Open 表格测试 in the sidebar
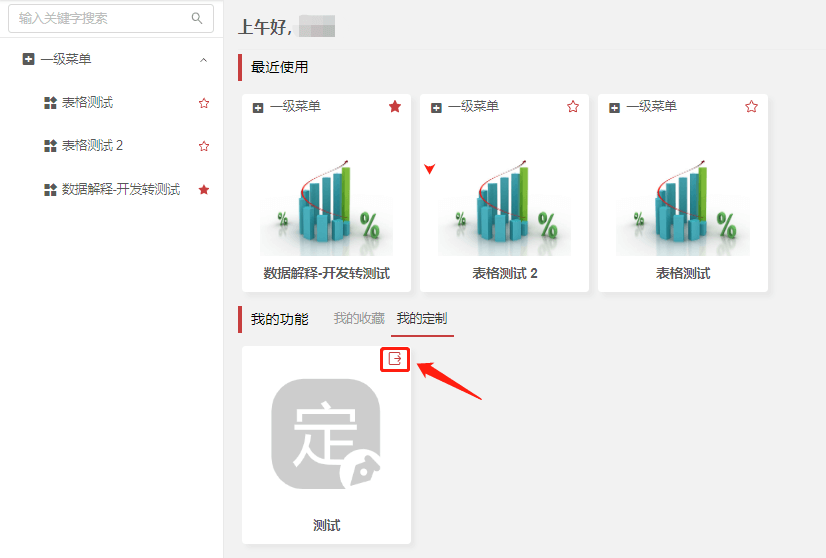 click(87, 103)
